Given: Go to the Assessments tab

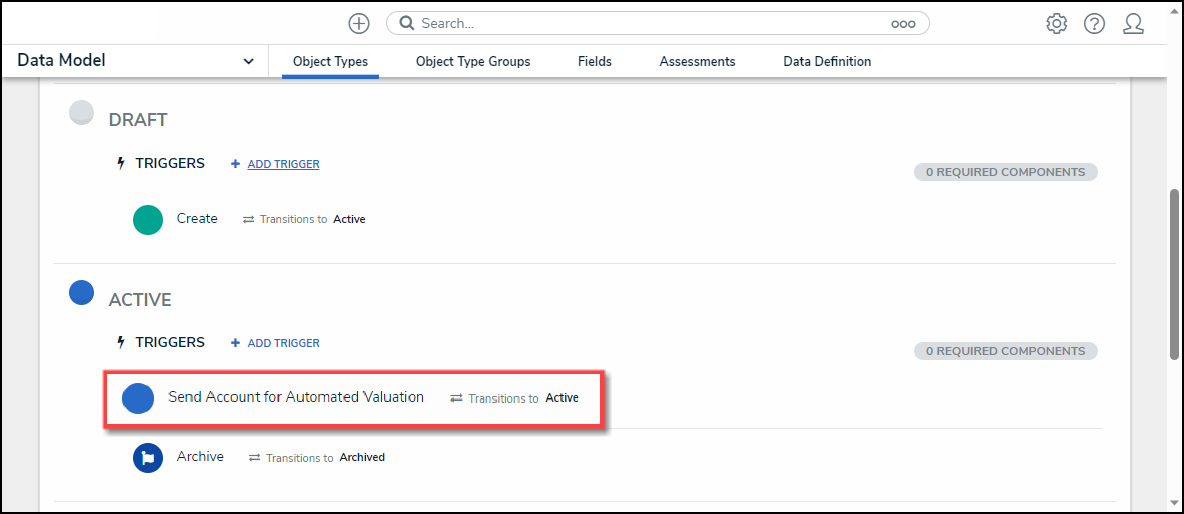Looking at the screenshot, I should tap(697, 62).
